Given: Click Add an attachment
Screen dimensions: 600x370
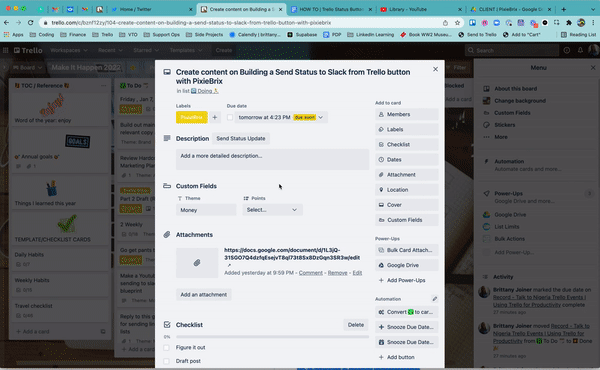Looking at the screenshot, I should pyautogui.click(x=204, y=295).
